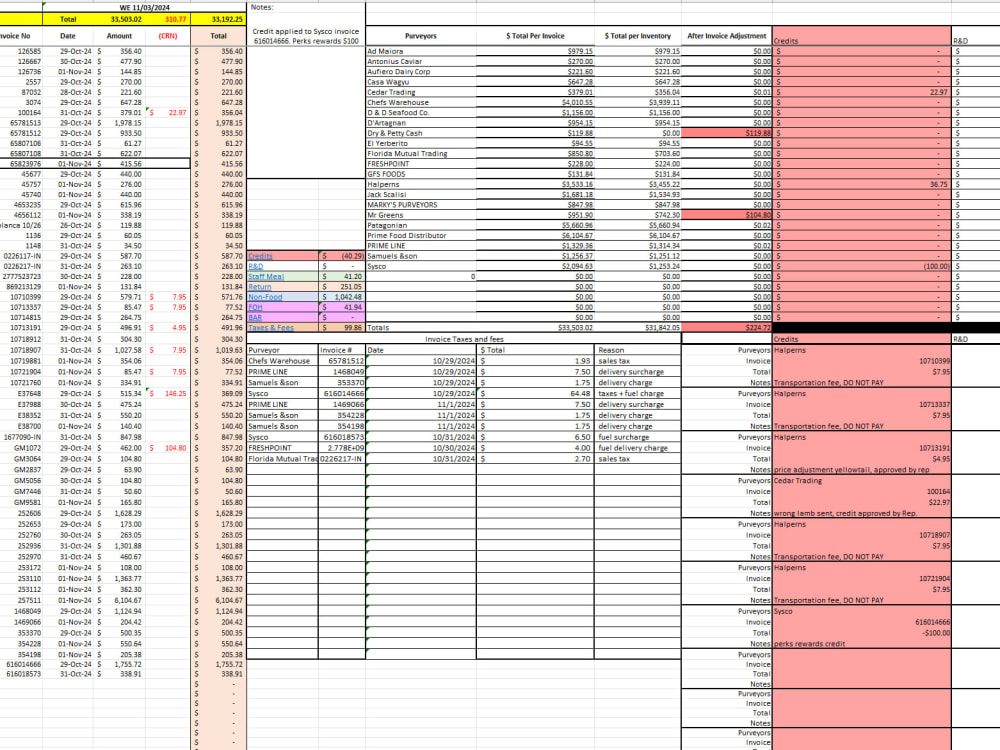Open the R&D link under Credits
The height and width of the screenshot is (750, 1000).
click(255, 266)
